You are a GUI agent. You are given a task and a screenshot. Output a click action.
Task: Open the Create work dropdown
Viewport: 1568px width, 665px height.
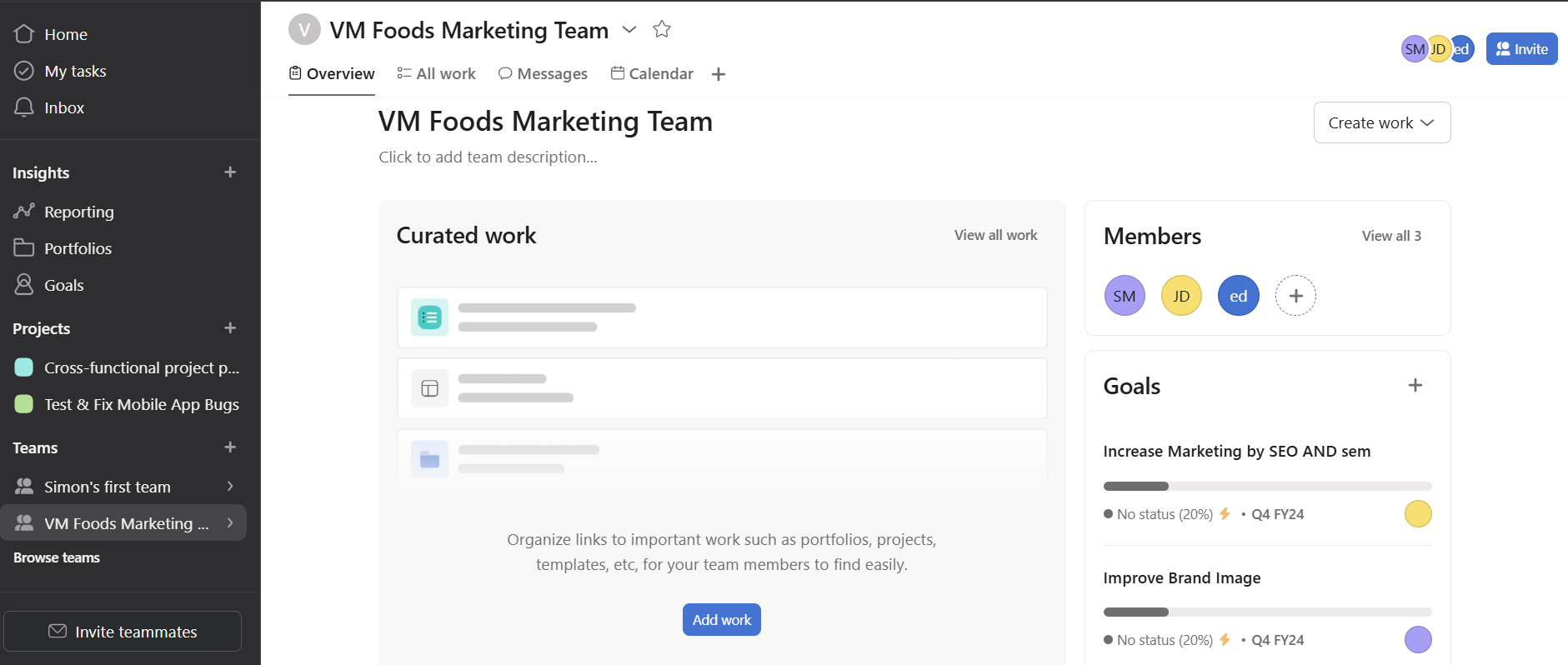tap(1382, 122)
